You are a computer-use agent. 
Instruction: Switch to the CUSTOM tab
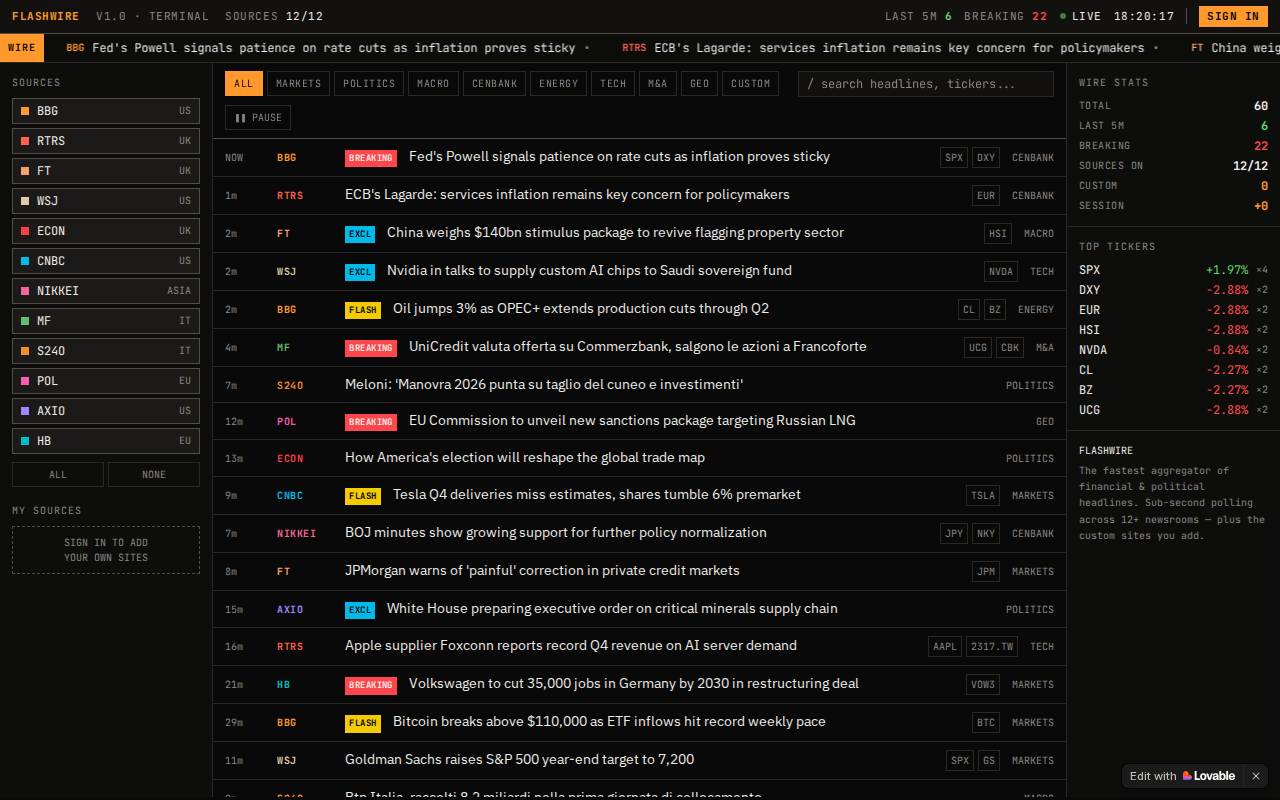click(x=751, y=84)
